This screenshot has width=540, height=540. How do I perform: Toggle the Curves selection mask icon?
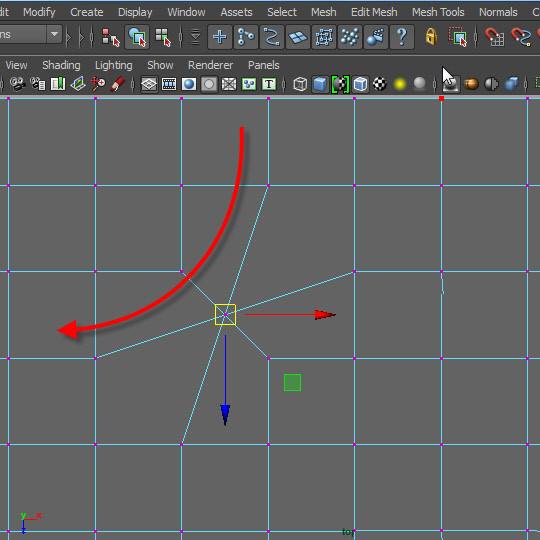[x=272, y=37]
